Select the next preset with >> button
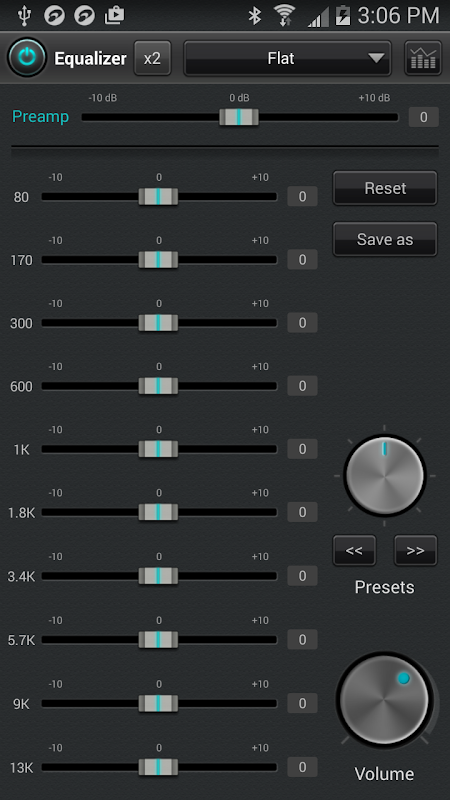The width and height of the screenshot is (450, 800). (415, 551)
